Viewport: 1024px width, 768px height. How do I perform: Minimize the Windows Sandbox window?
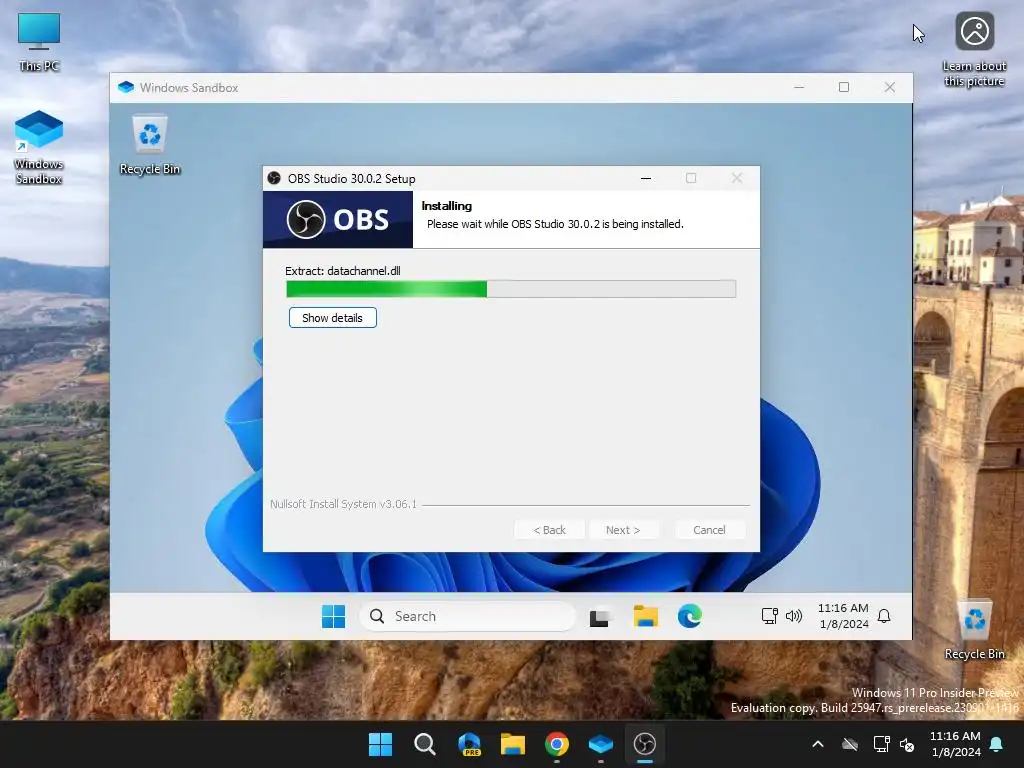(x=799, y=88)
